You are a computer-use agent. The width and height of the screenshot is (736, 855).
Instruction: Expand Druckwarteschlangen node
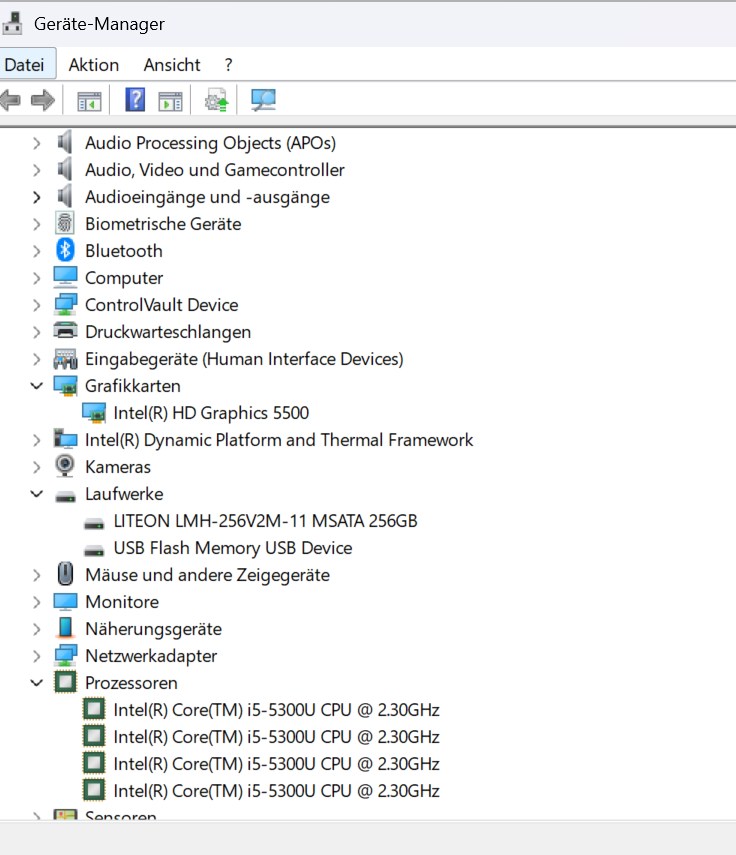click(37, 332)
